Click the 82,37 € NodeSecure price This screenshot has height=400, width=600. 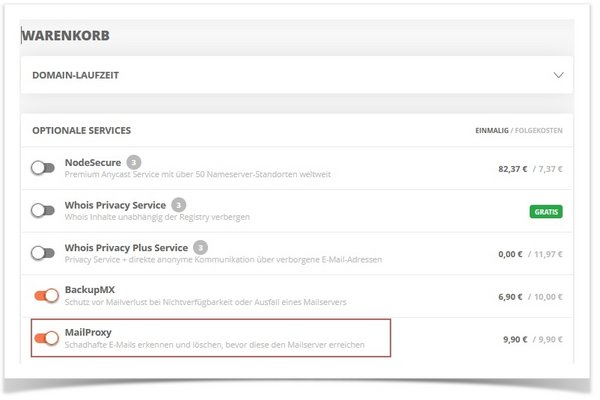click(513, 169)
